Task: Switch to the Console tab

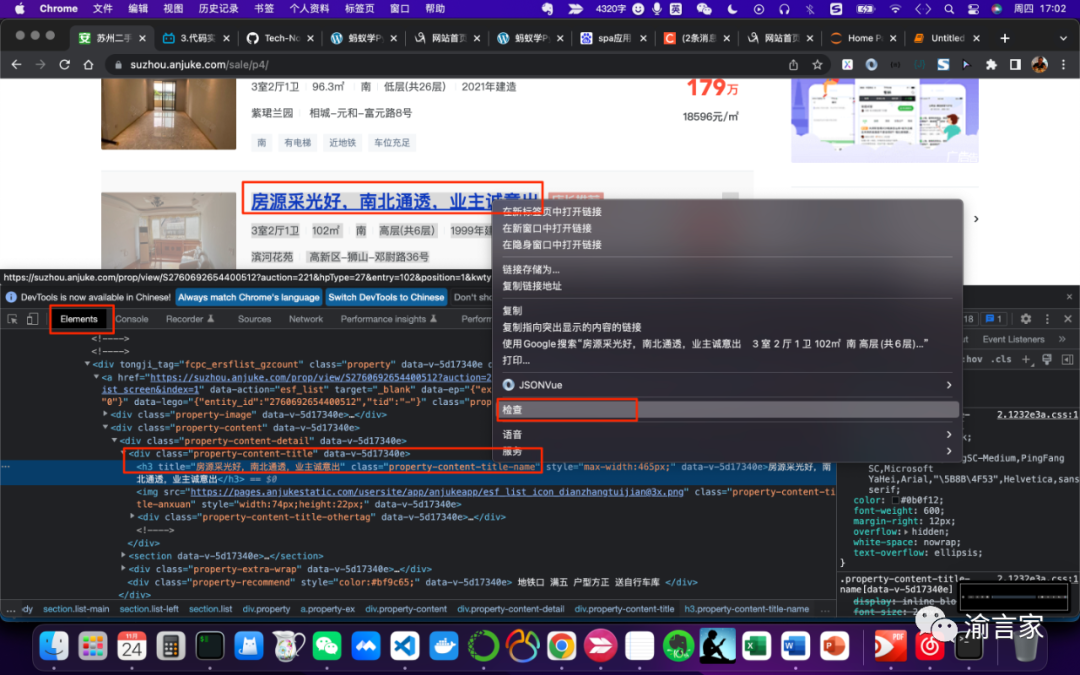Action: point(132,319)
